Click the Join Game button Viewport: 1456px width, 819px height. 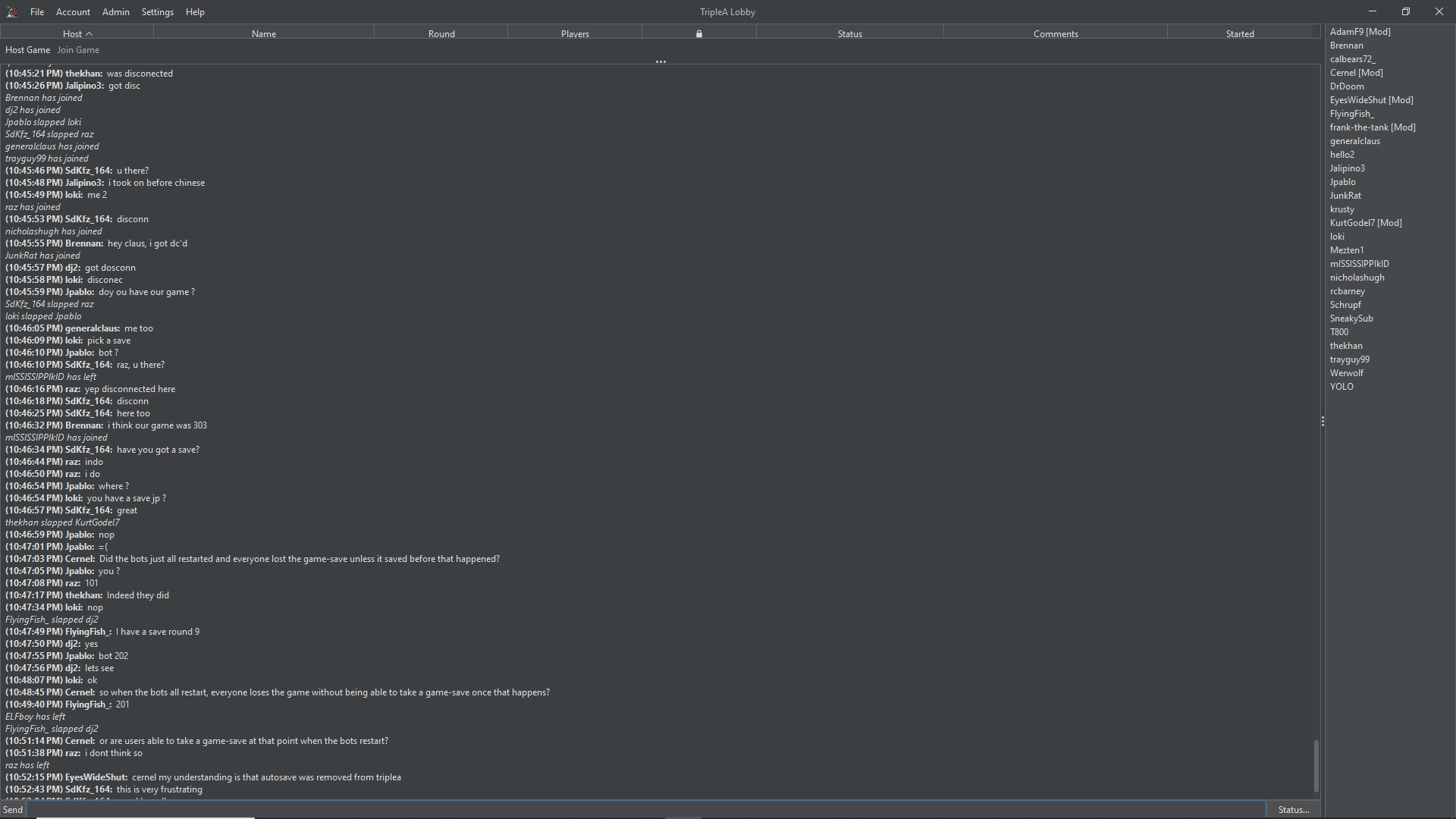pyautogui.click(x=78, y=50)
